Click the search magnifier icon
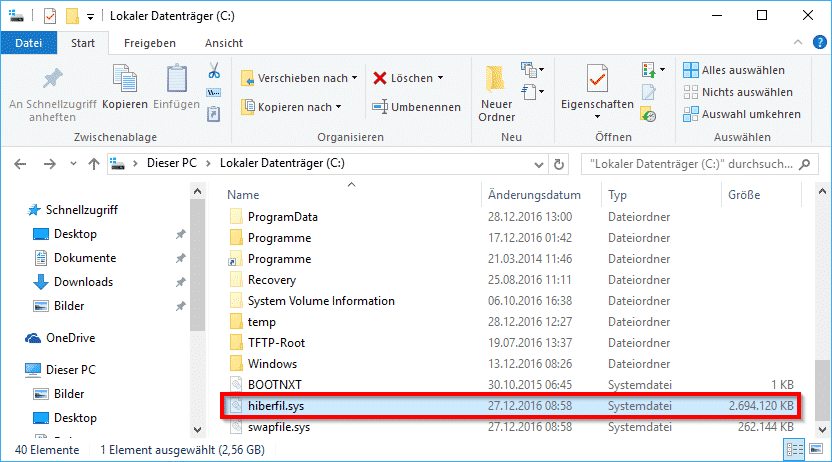The image size is (832, 462). pos(805,164)
